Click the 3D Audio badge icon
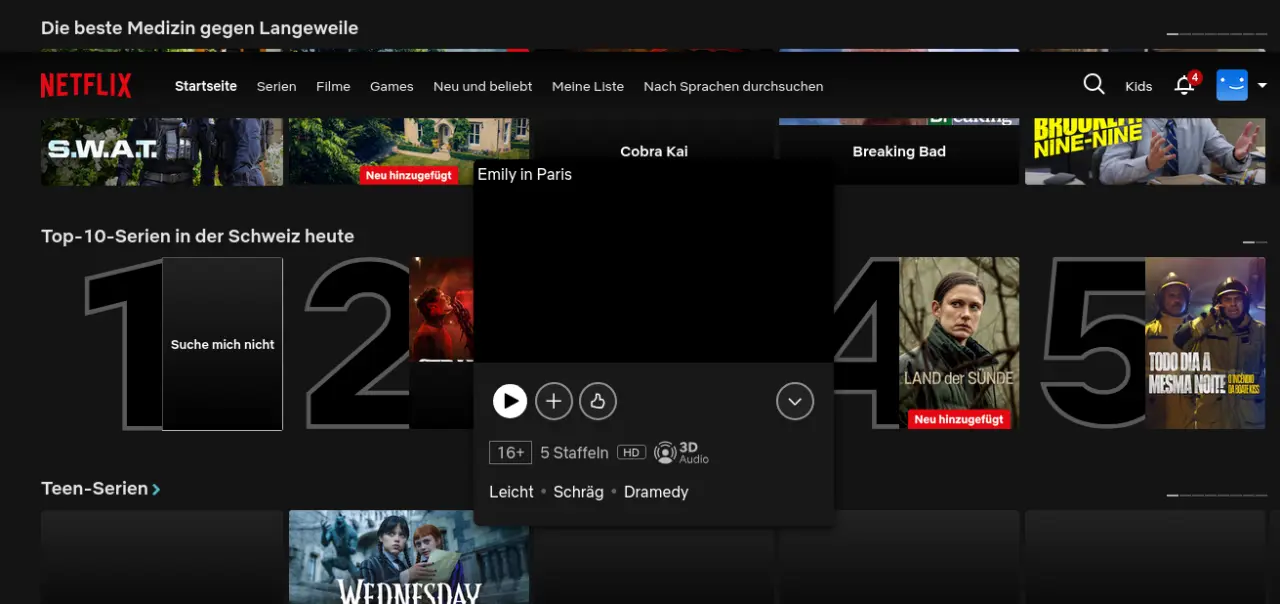This screenshot has width=1280, height=604. tap(681, 453)
